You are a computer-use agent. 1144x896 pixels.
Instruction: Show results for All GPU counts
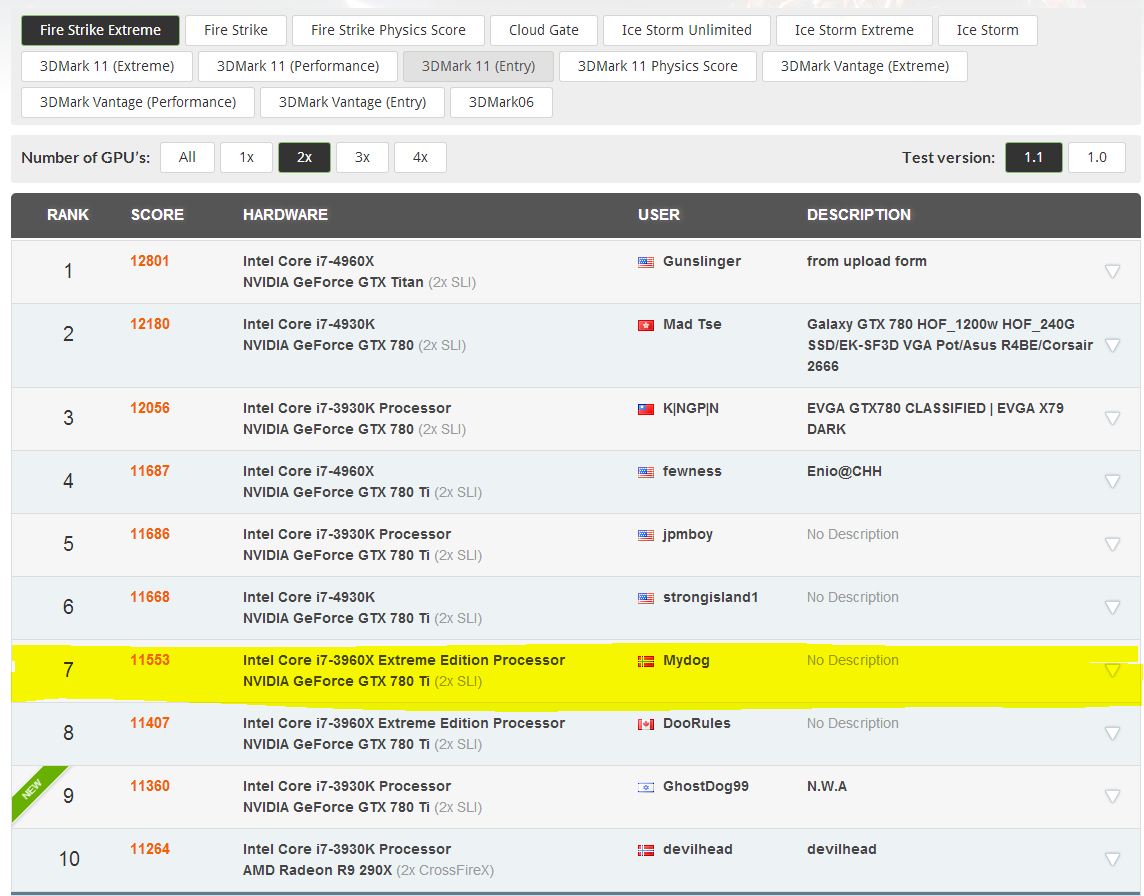pos(188,158)
